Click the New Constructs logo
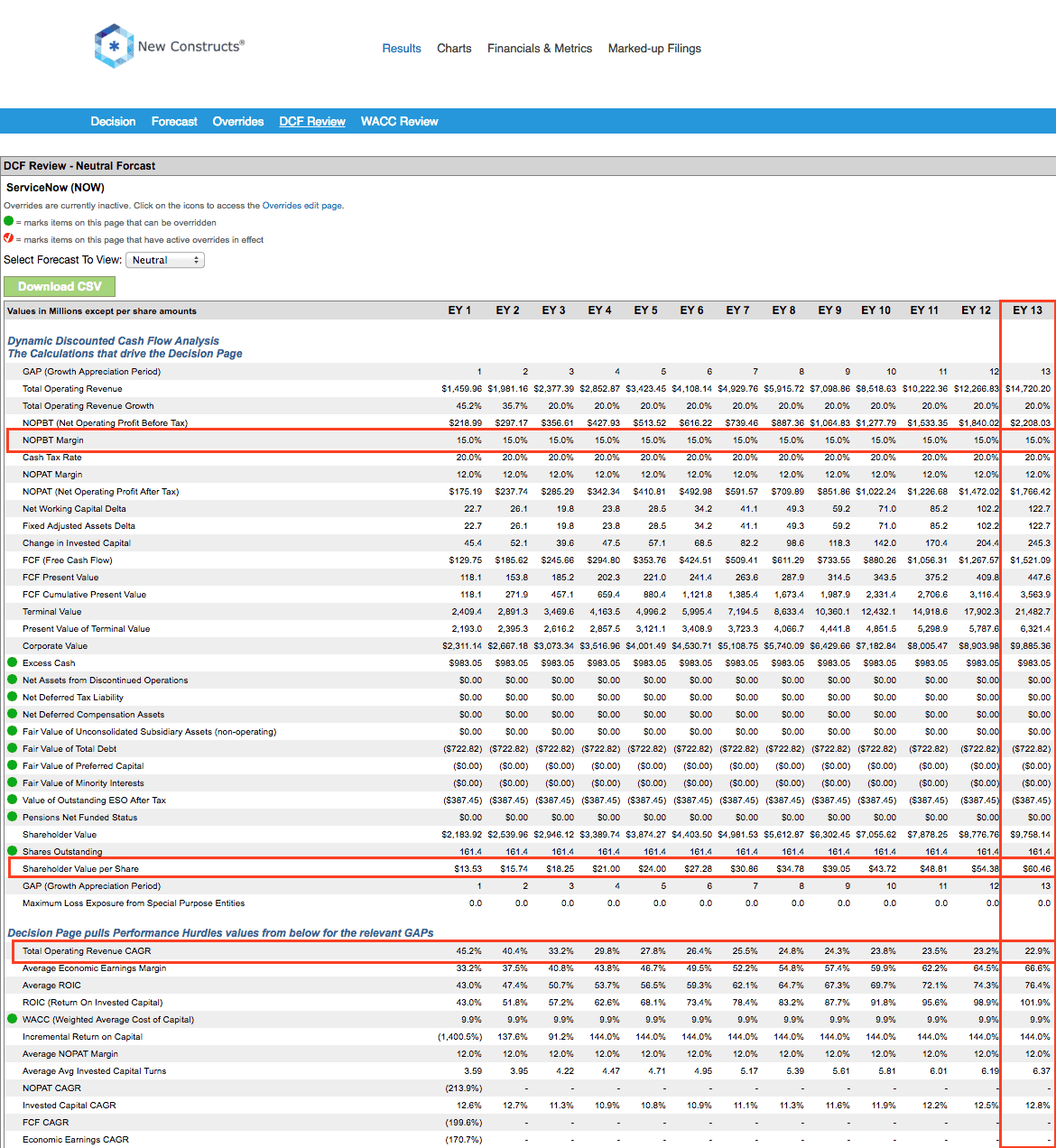The height and width of the screenshot is (1148, 1056). [169, 46]
